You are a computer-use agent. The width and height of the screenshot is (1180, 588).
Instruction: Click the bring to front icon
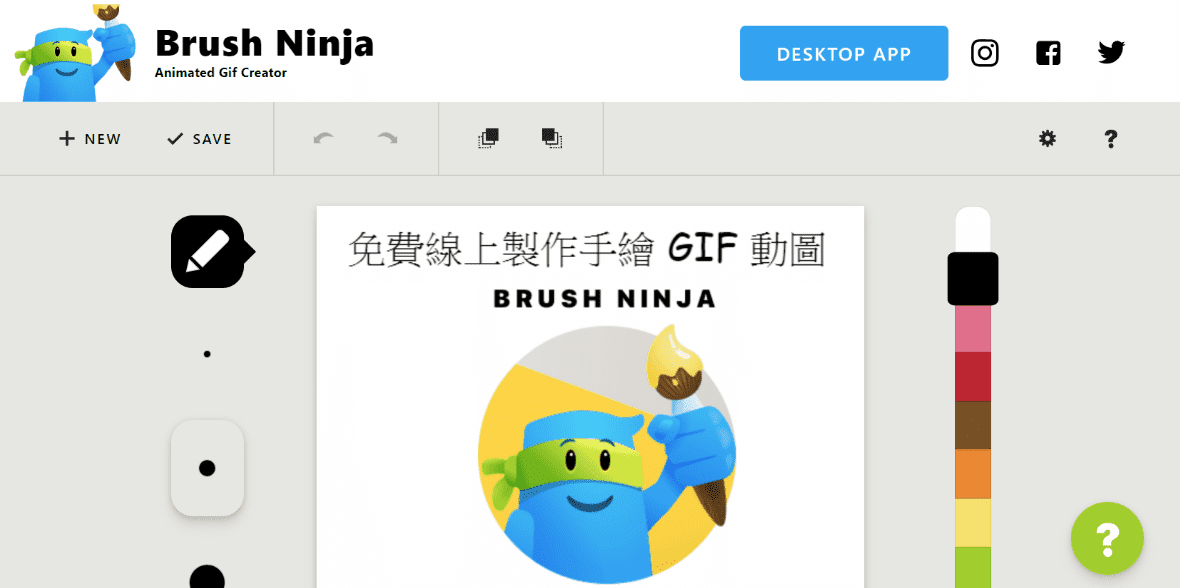(x=488, y=138)
